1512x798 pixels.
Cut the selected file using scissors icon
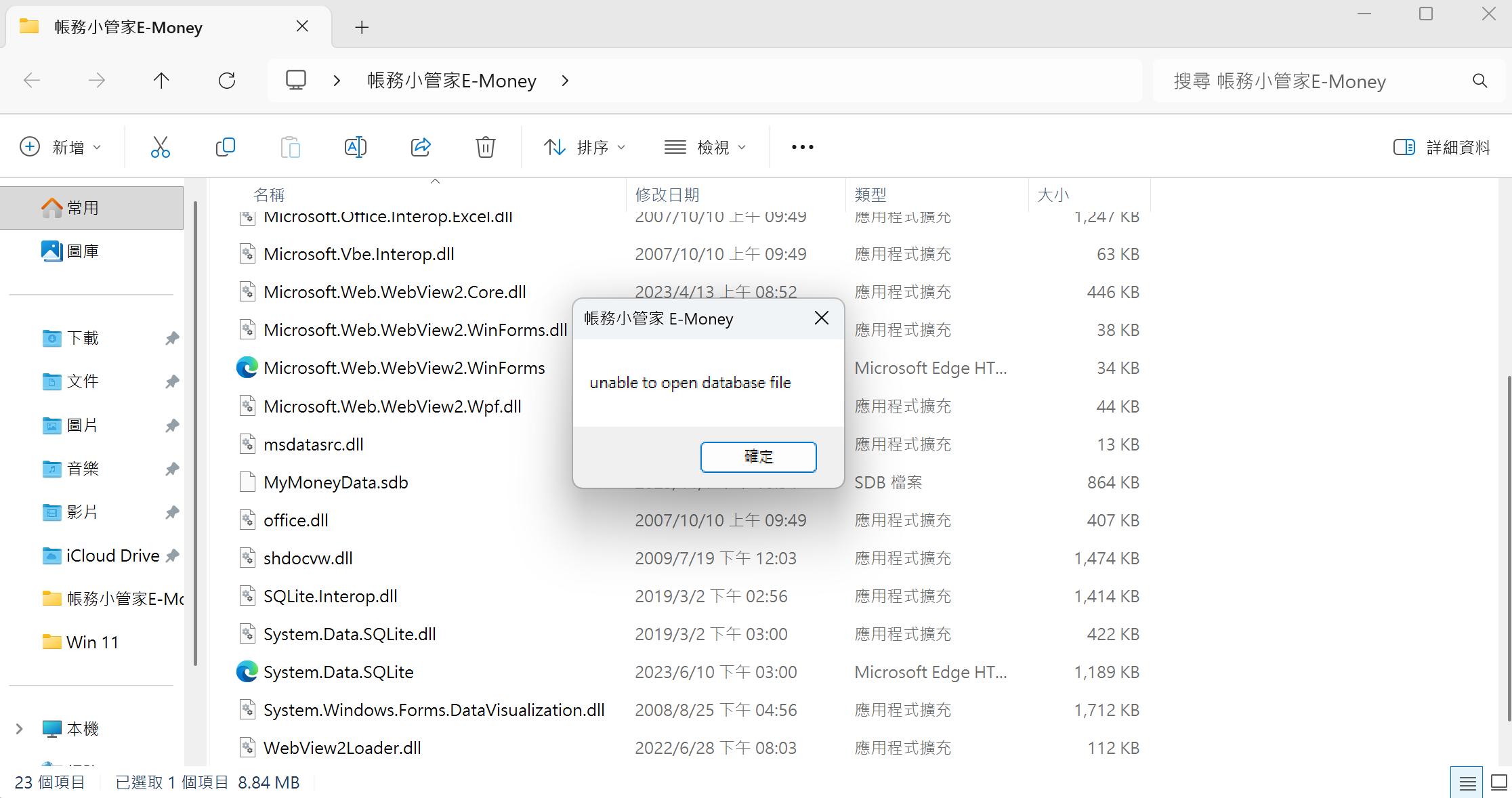[160, 146]
